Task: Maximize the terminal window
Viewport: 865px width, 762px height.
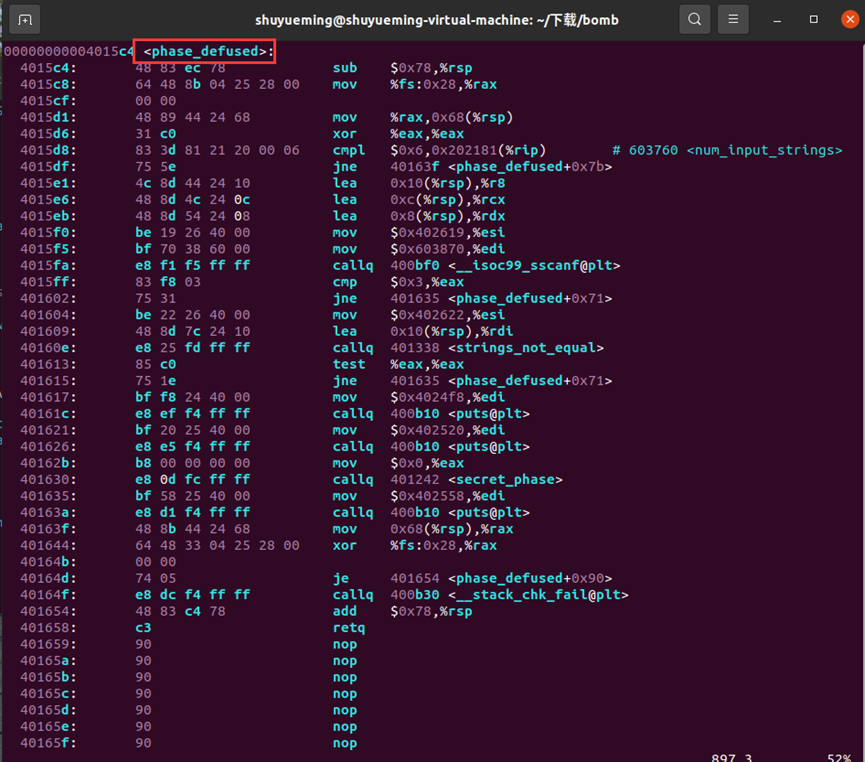Action: [x=814, y=18]
